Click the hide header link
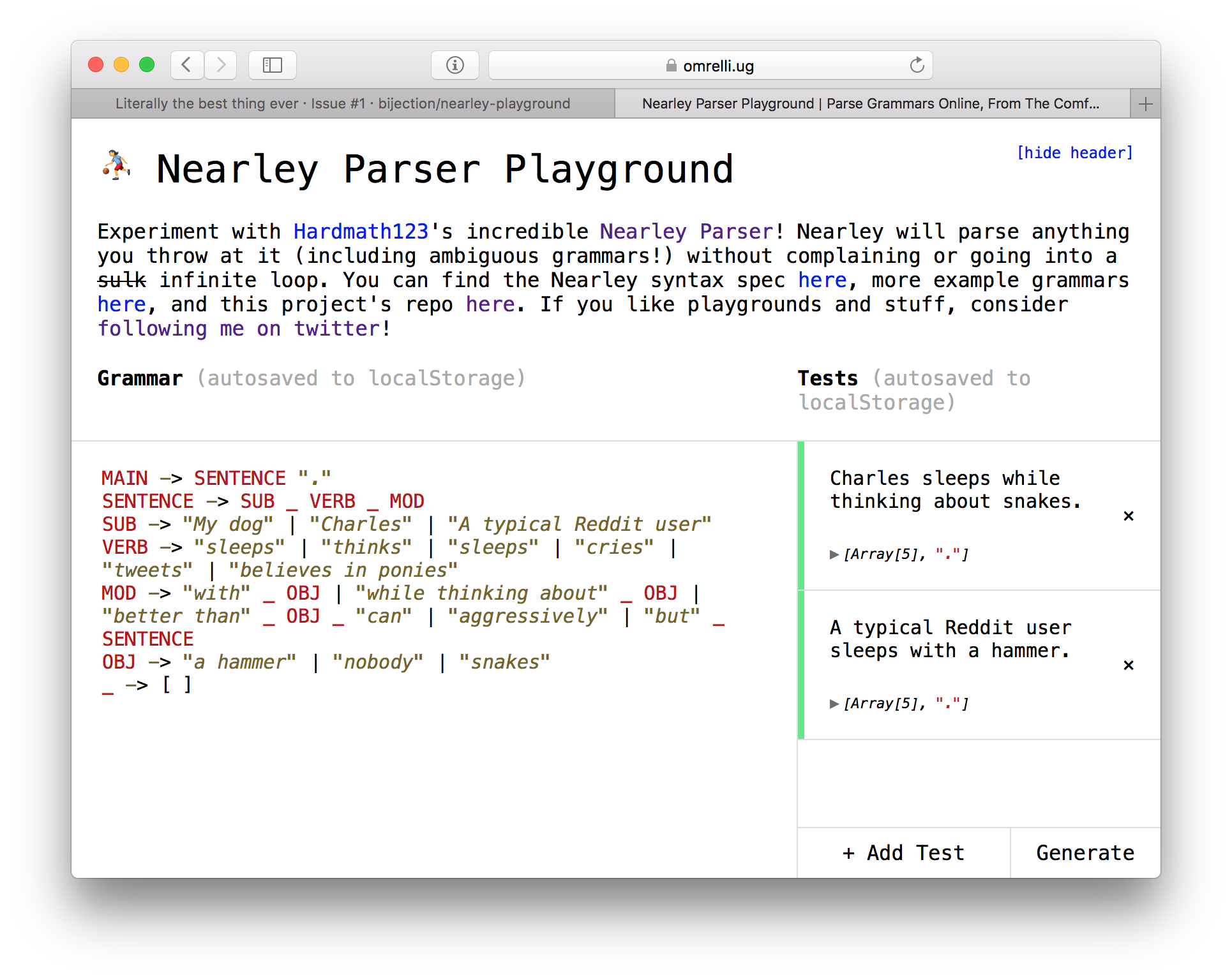This screenshot has height=980, width=1232. (x=1074, y=153)
